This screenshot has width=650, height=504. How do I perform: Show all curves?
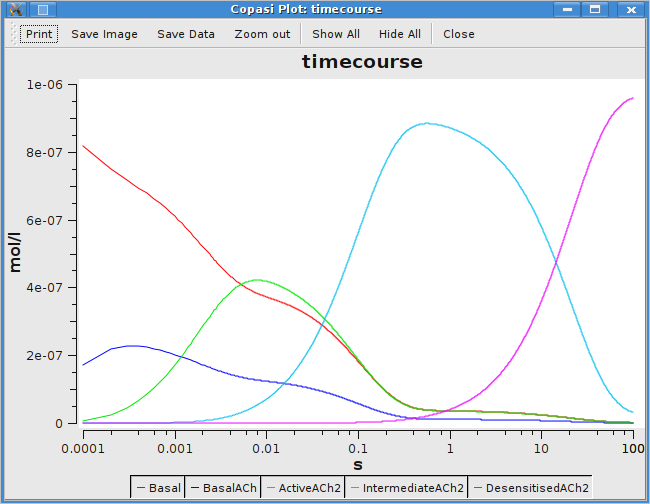point(336,34)
